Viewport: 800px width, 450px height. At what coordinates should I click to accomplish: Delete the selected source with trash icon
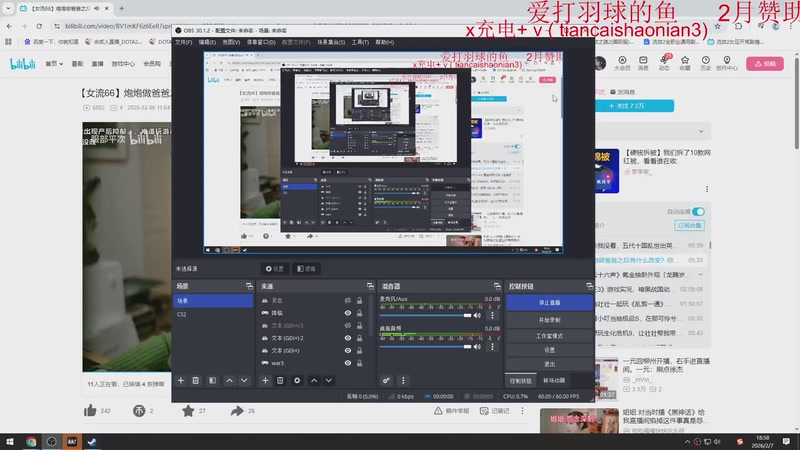tap(280, 381)
